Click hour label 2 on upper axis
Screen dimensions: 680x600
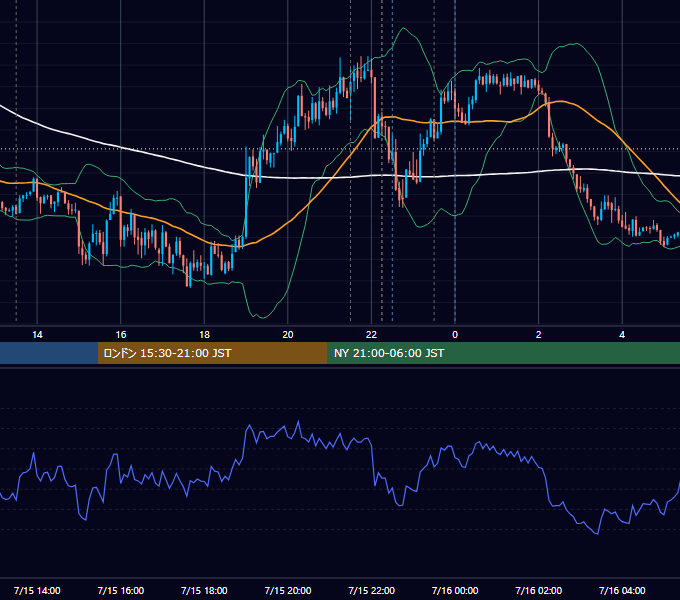click(539, 335)
